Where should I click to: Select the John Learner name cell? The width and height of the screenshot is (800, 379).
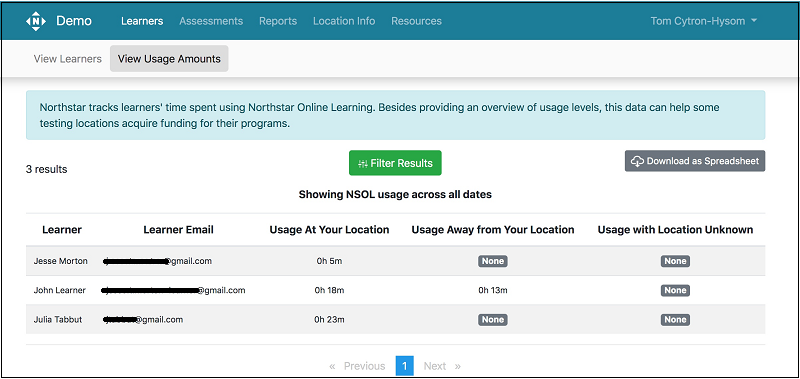point(60,290)
